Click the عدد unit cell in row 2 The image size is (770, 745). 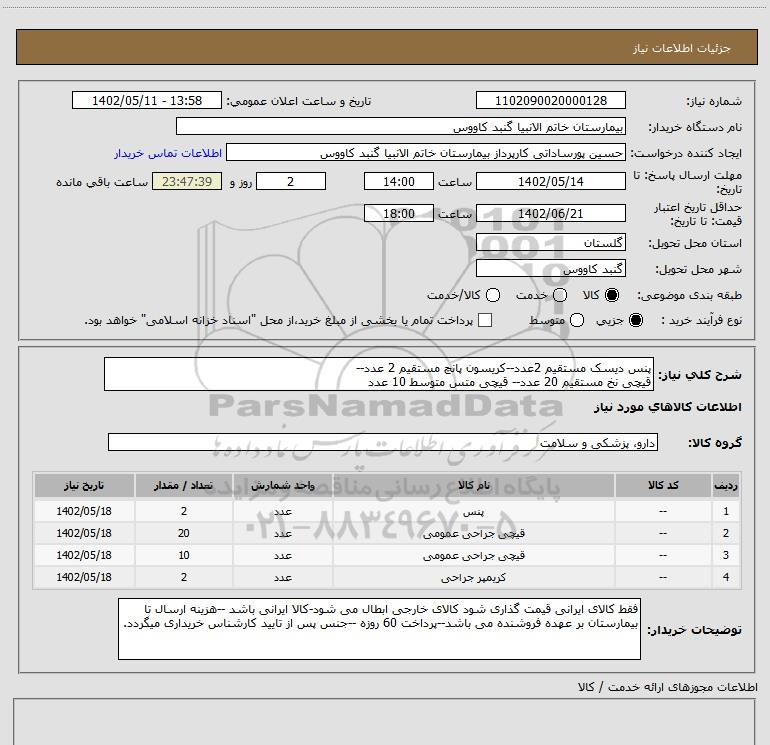point(283,533)
